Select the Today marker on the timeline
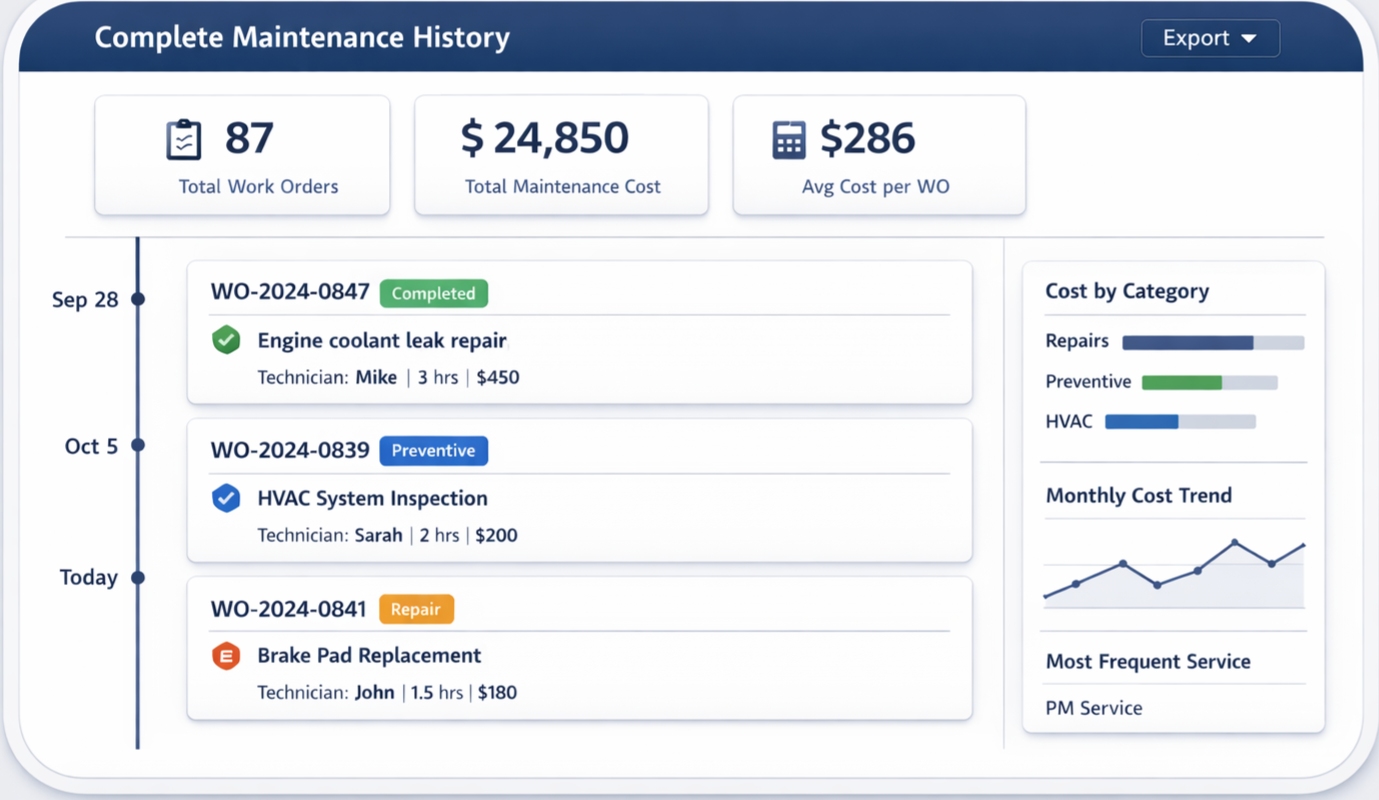 pos(138,577)
